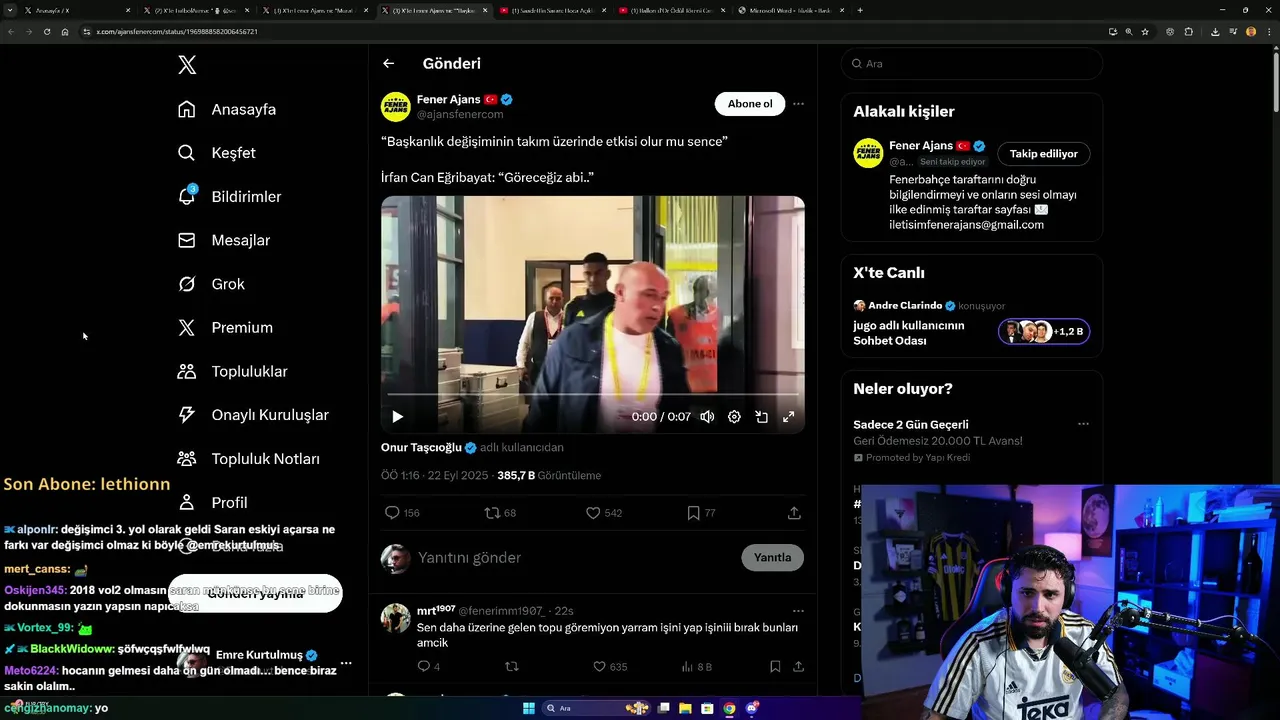
Task: Open Topluluk Notları
Action: pos(248,459)
